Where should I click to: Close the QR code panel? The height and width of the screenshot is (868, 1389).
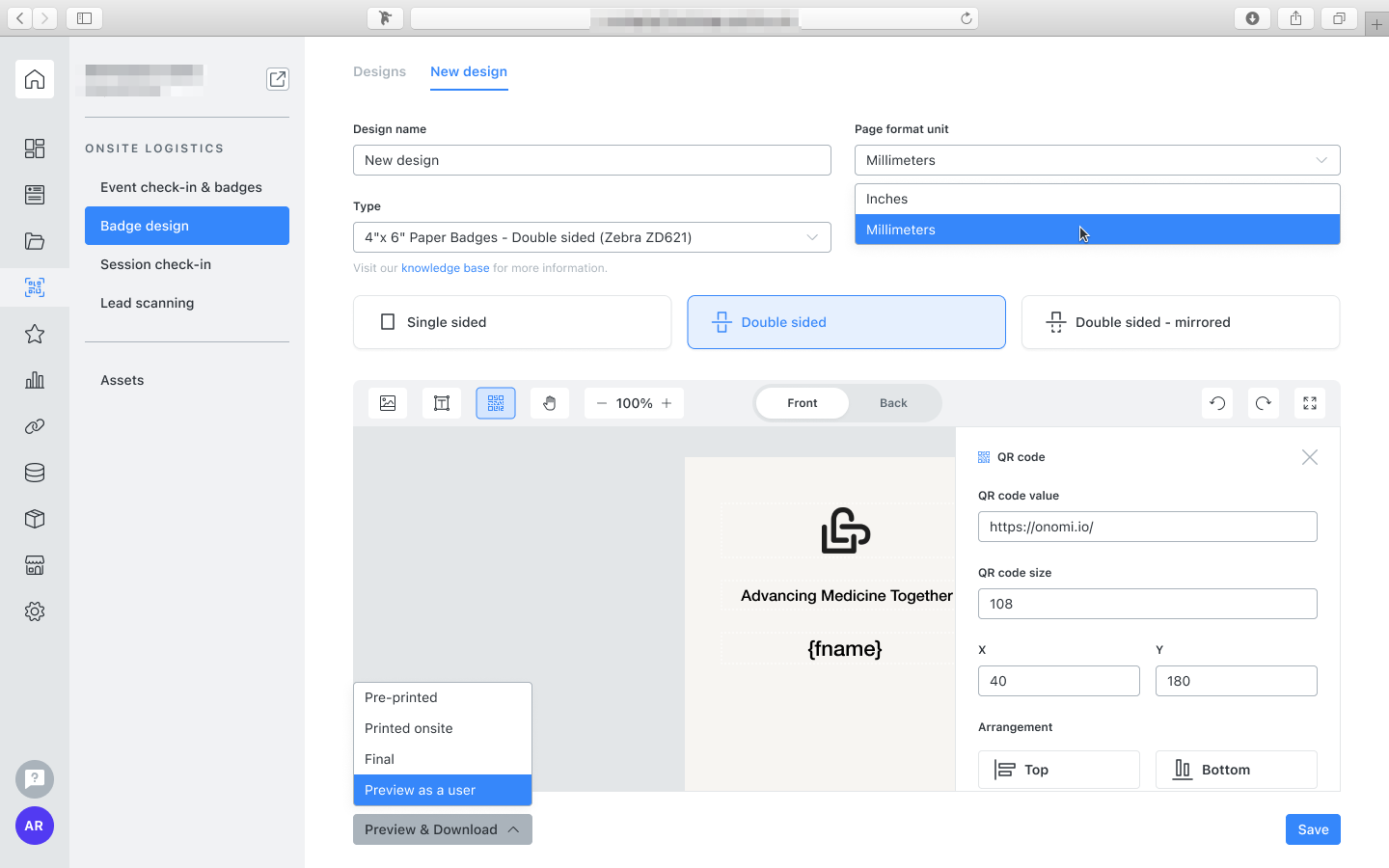[1310, 457]
